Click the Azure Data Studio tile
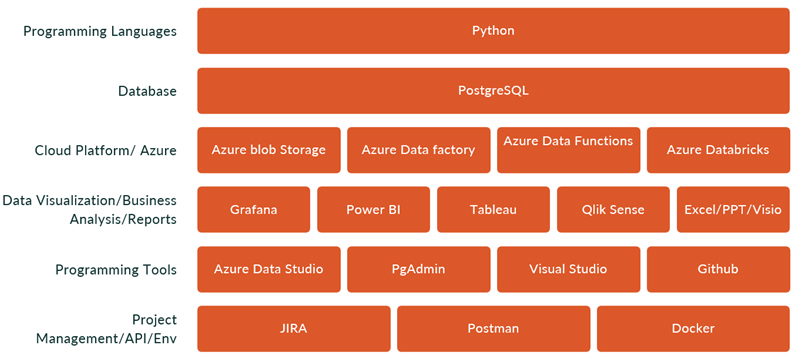This screenshot has height=362, width=797. click(269, 269)
